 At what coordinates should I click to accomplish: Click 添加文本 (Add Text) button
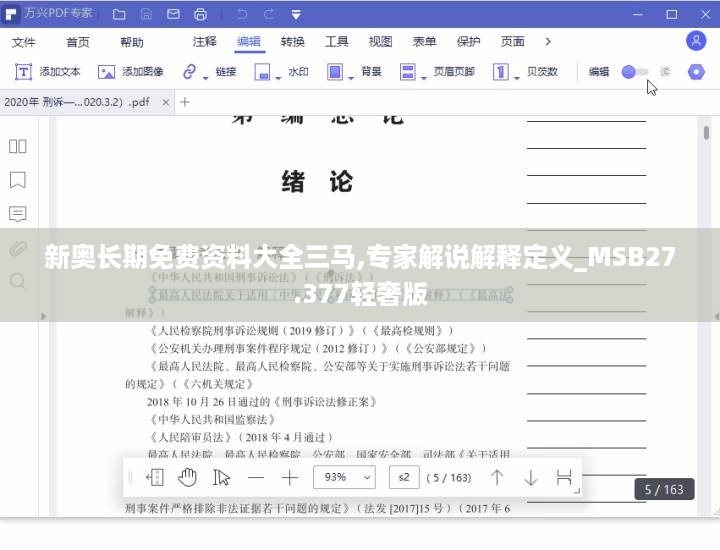point(48,72)
